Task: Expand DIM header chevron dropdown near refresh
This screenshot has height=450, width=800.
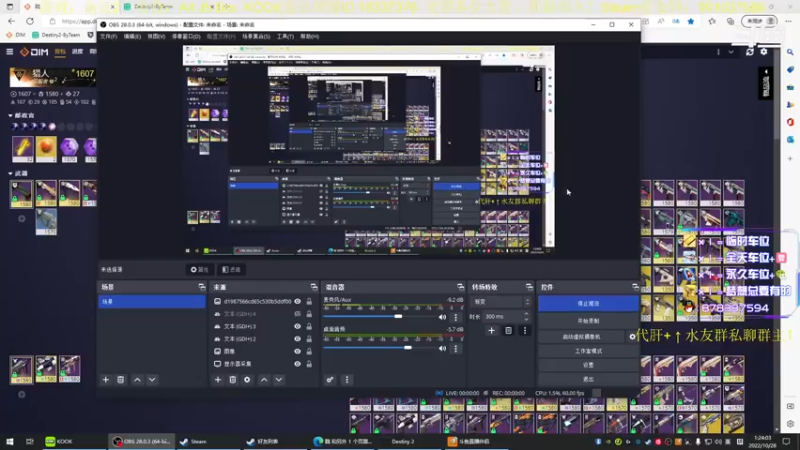Action: 731,52
